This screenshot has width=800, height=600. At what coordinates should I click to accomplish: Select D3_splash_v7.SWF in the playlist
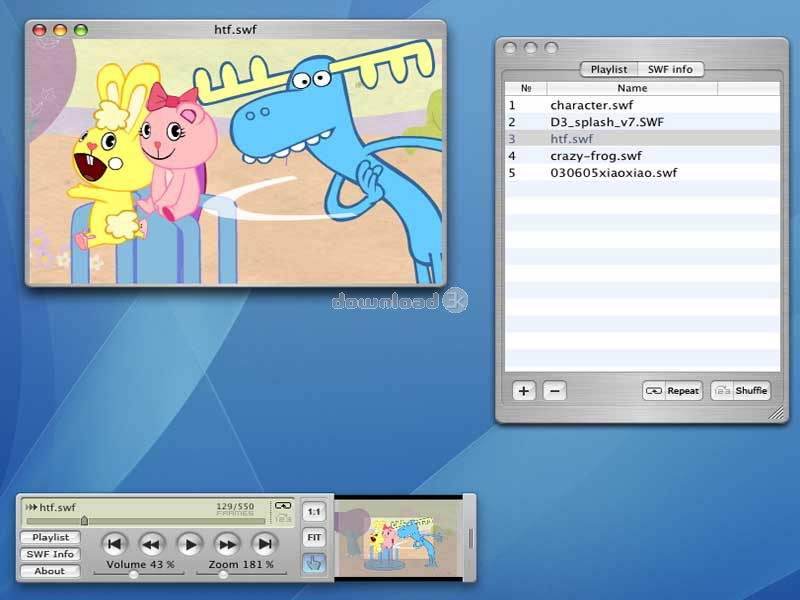tap(642, 122)
